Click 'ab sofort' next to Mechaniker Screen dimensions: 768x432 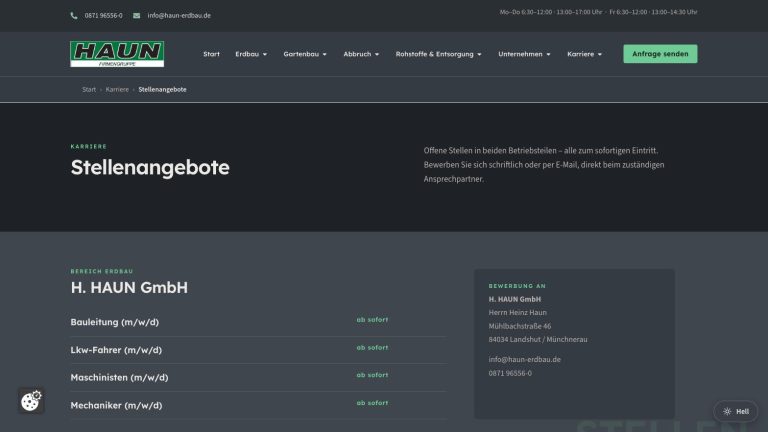pos(372,403)
